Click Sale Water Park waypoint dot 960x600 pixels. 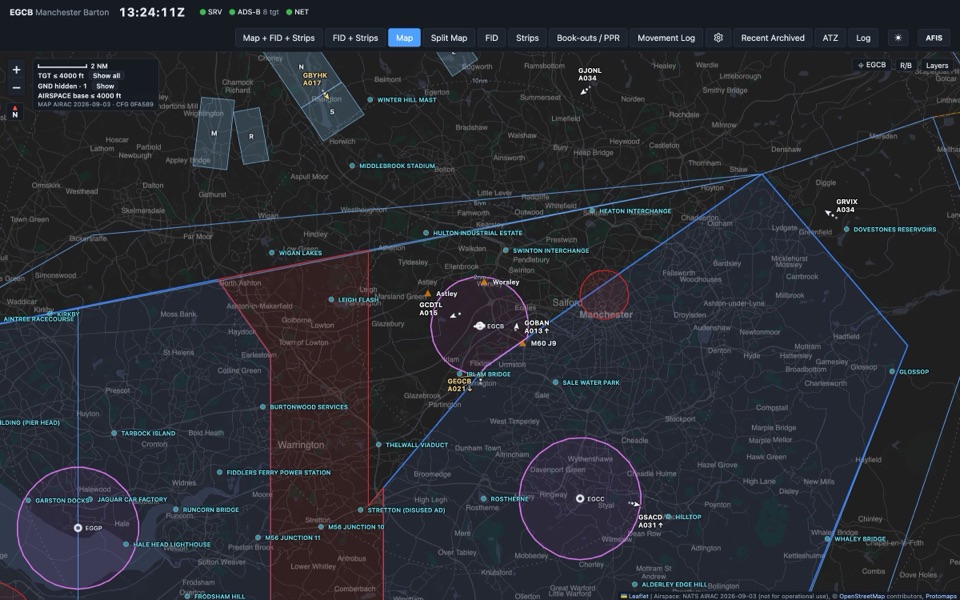click(x=555, y=383)
